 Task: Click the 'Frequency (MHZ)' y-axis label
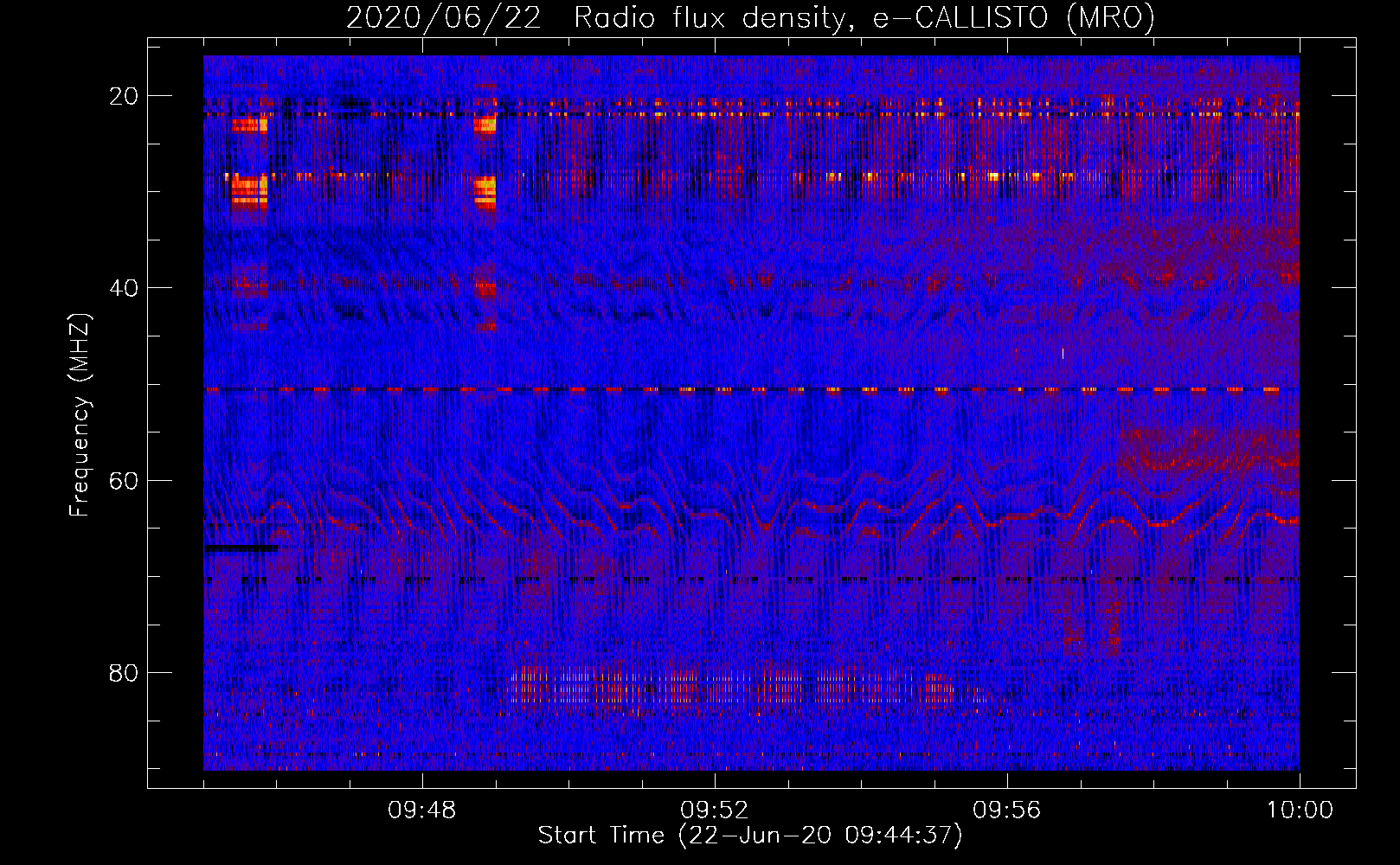tap(80, 415)
